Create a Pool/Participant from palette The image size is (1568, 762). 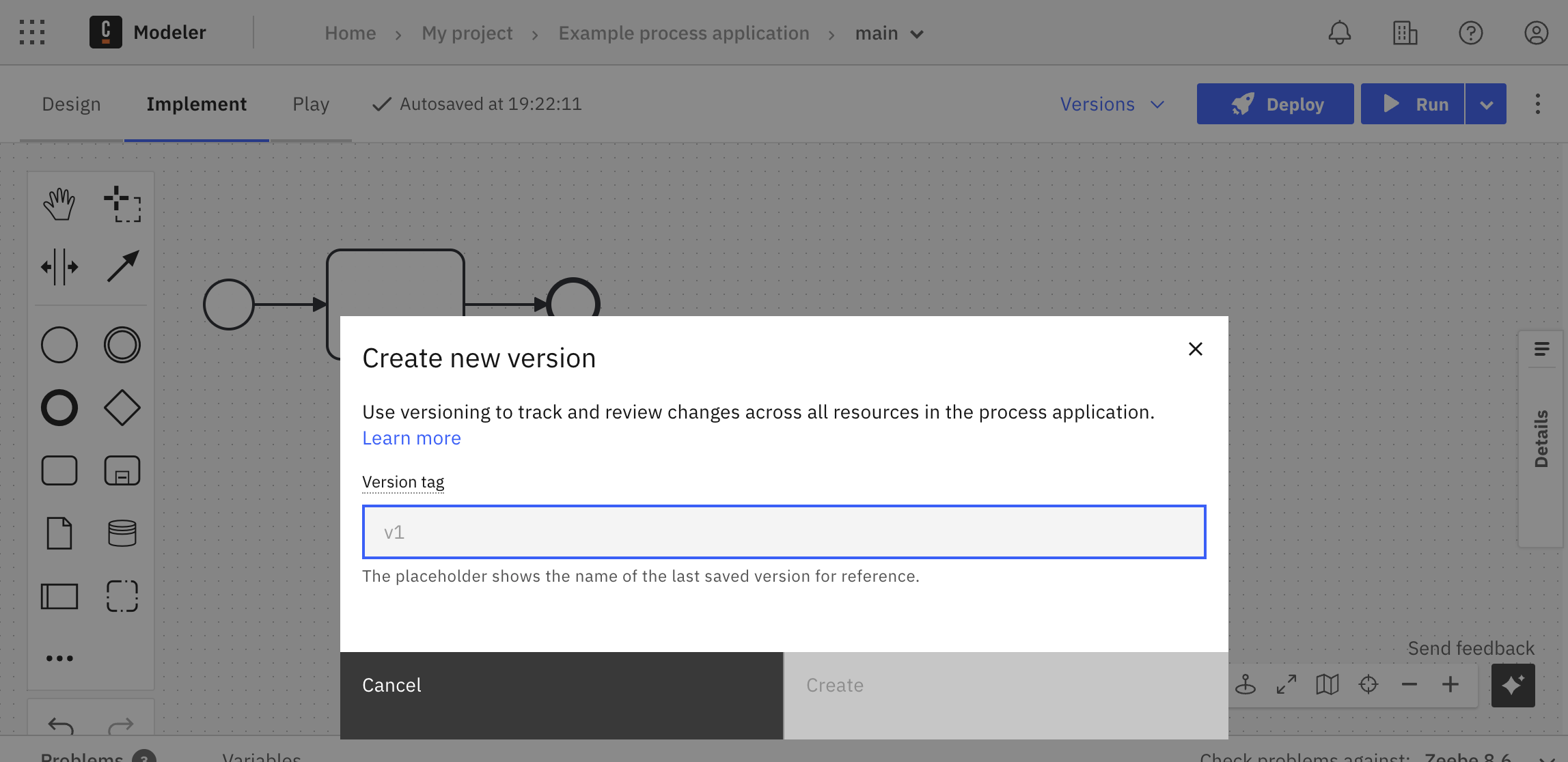pyautogui.click(x=59, y=596)
